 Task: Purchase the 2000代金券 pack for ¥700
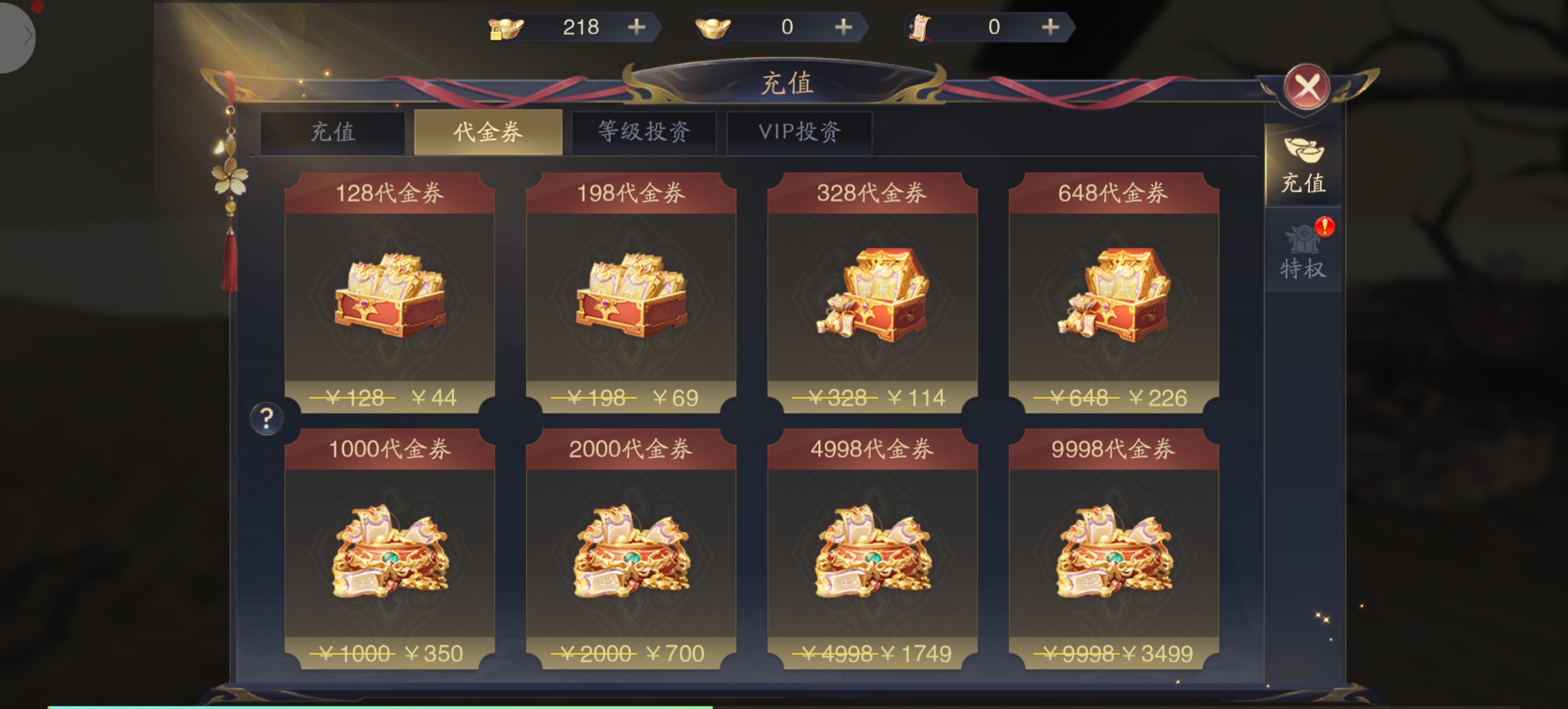click(631, 653)
